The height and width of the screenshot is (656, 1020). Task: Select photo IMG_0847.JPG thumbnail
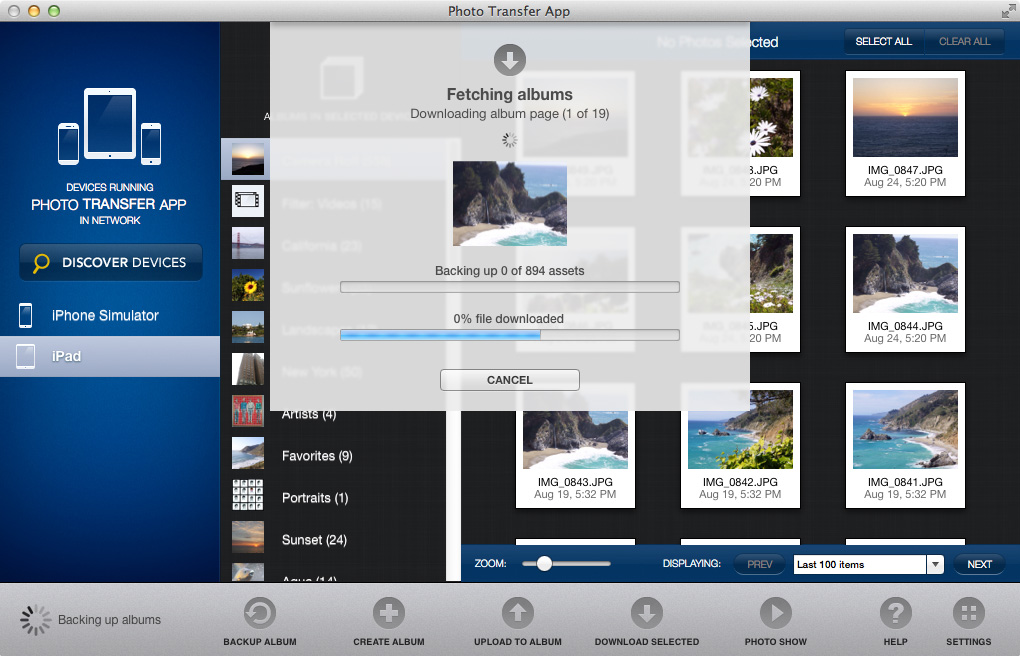click(905, 118)
